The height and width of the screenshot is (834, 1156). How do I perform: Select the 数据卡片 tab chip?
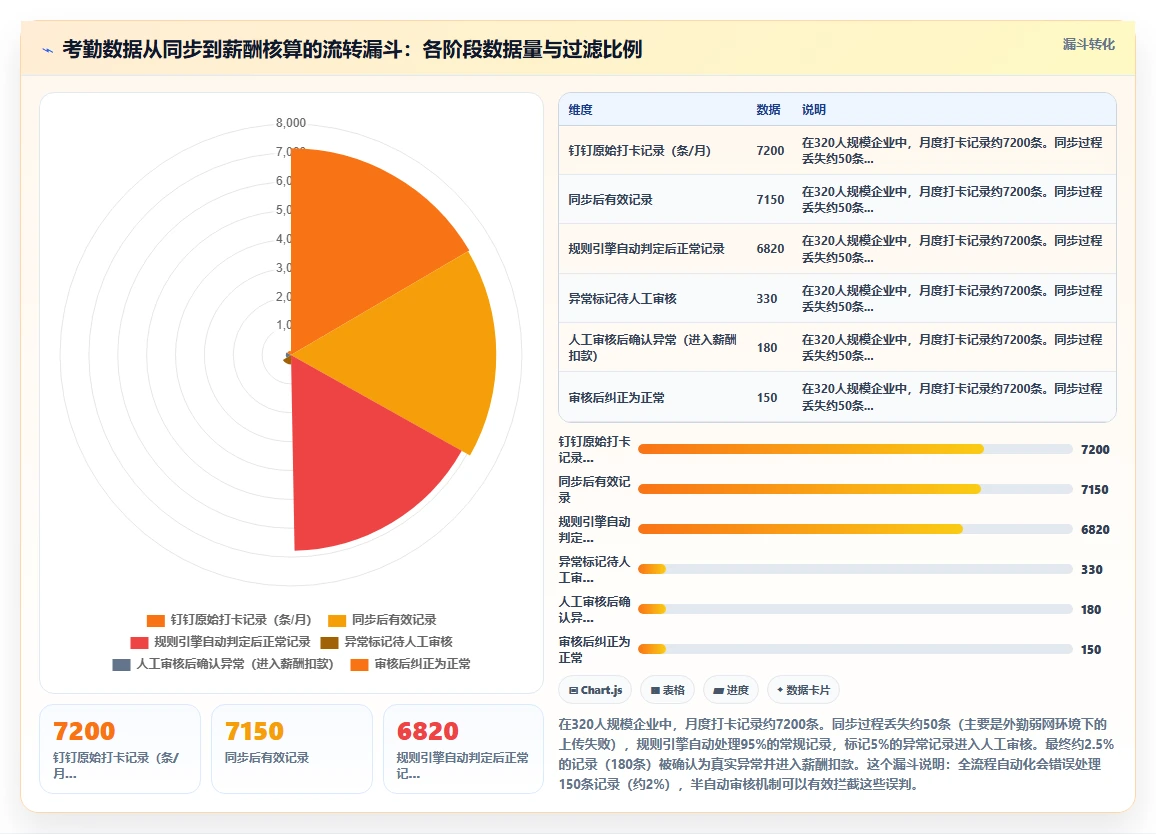click(803, 690)
